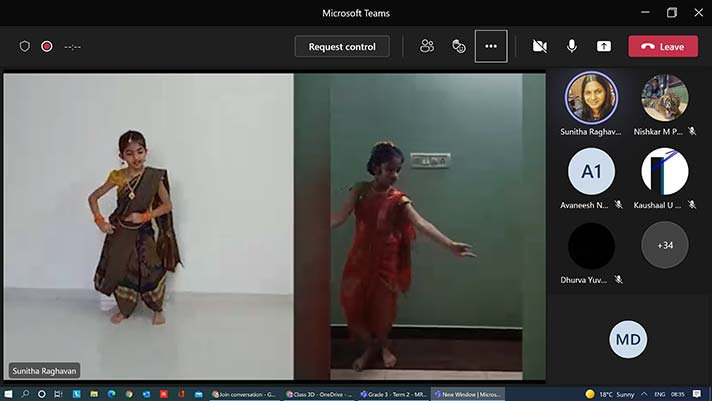Click the shield security icon
The width and height of the screenshot is (712, 401).
pyautogui.click(x=25, y=46)
